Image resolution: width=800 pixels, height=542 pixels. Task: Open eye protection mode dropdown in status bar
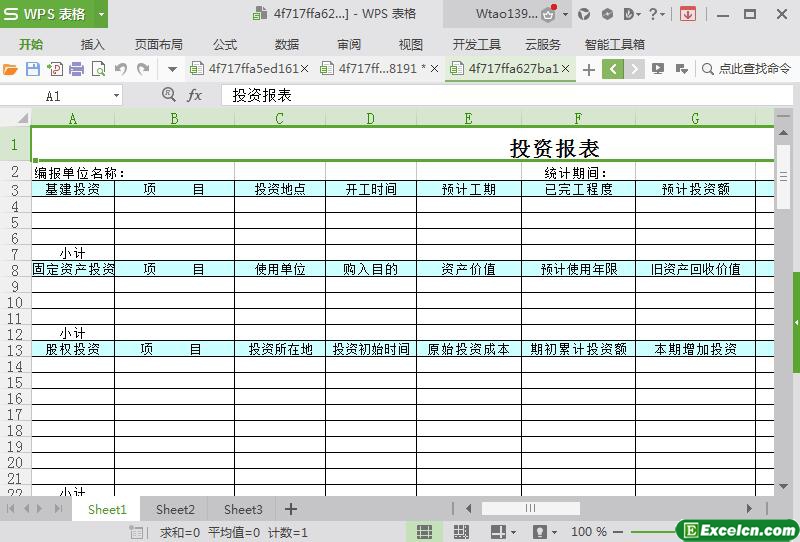point(555,532)
